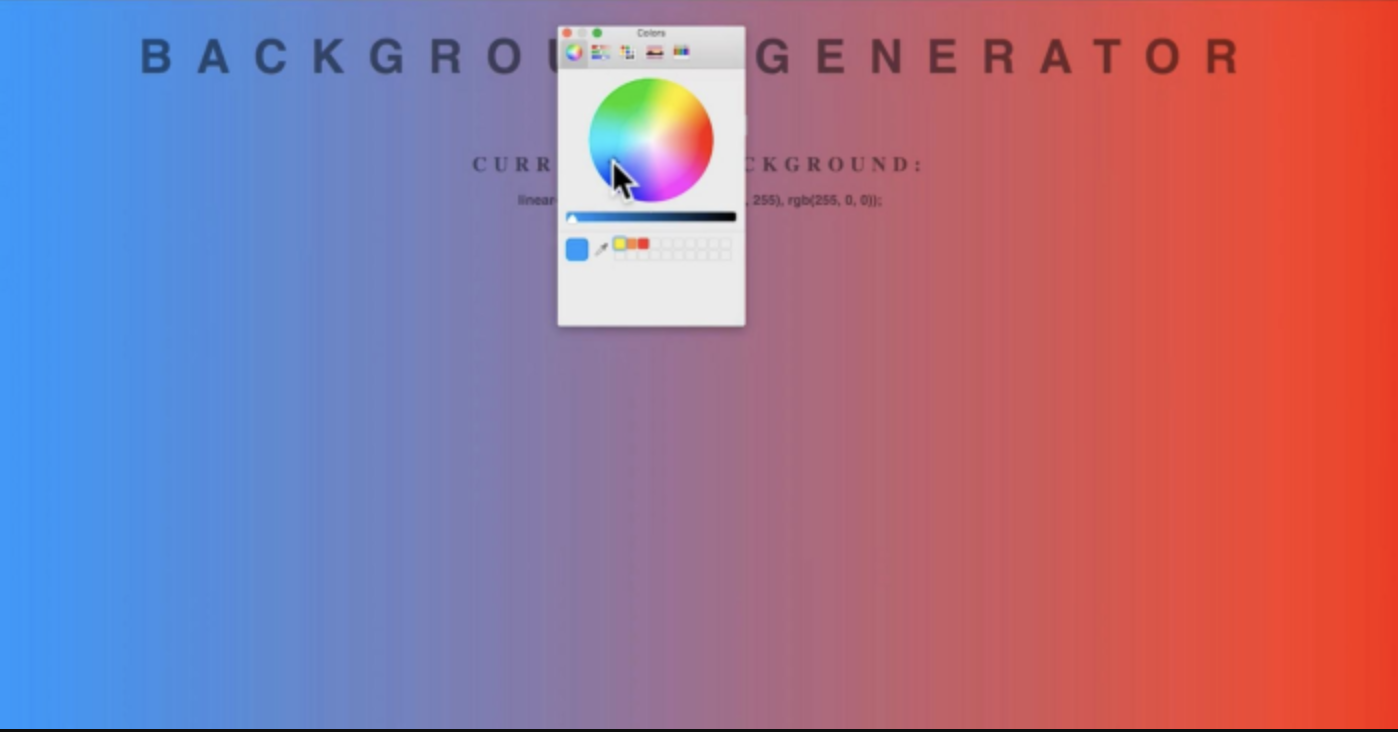Switch to the Image Palettes tab
The height and width of the screenshot is (732, 1398).
click(x=654, y=52)
